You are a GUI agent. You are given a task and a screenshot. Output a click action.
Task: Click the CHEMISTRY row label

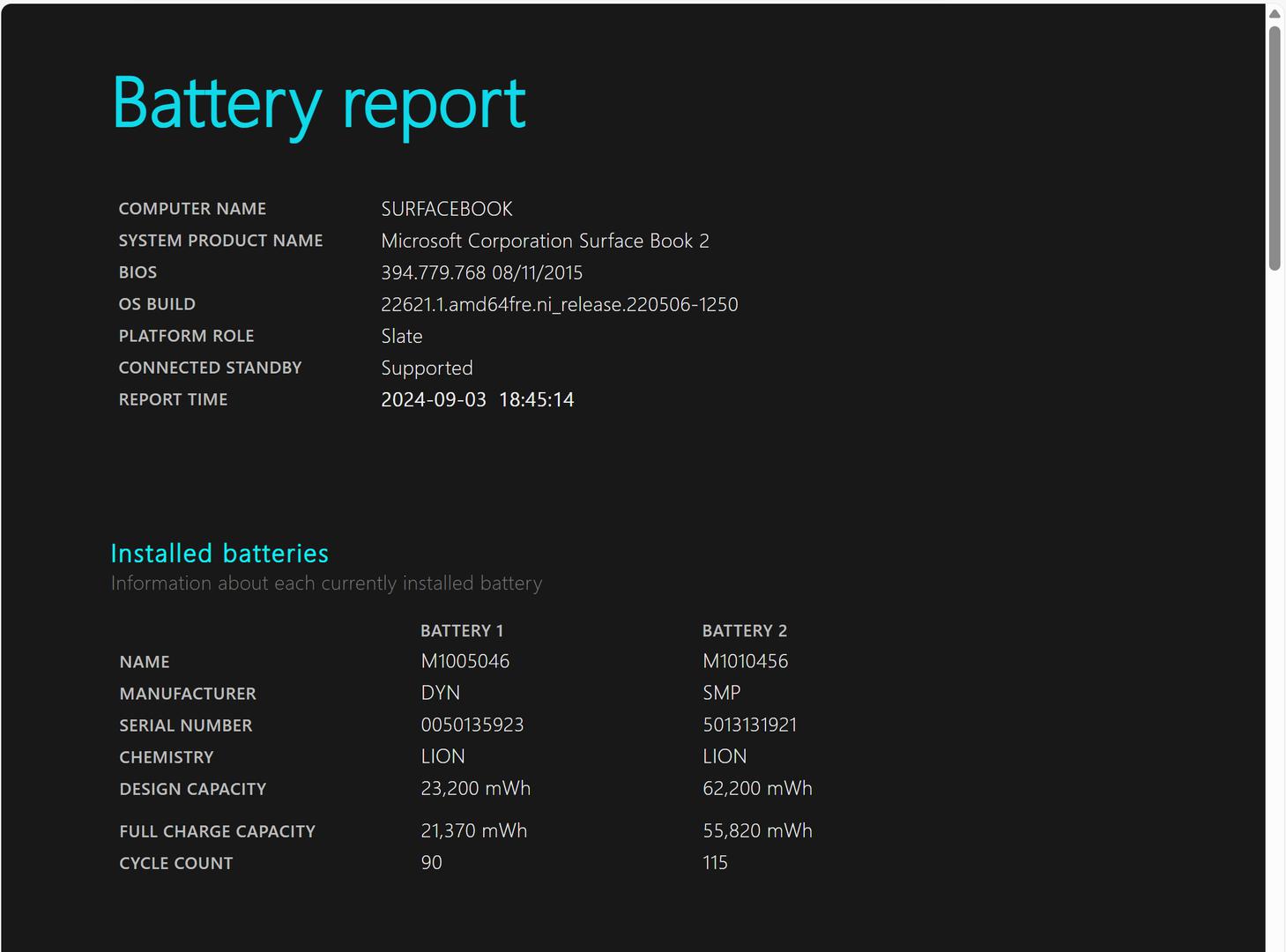(x=167, y=757)
